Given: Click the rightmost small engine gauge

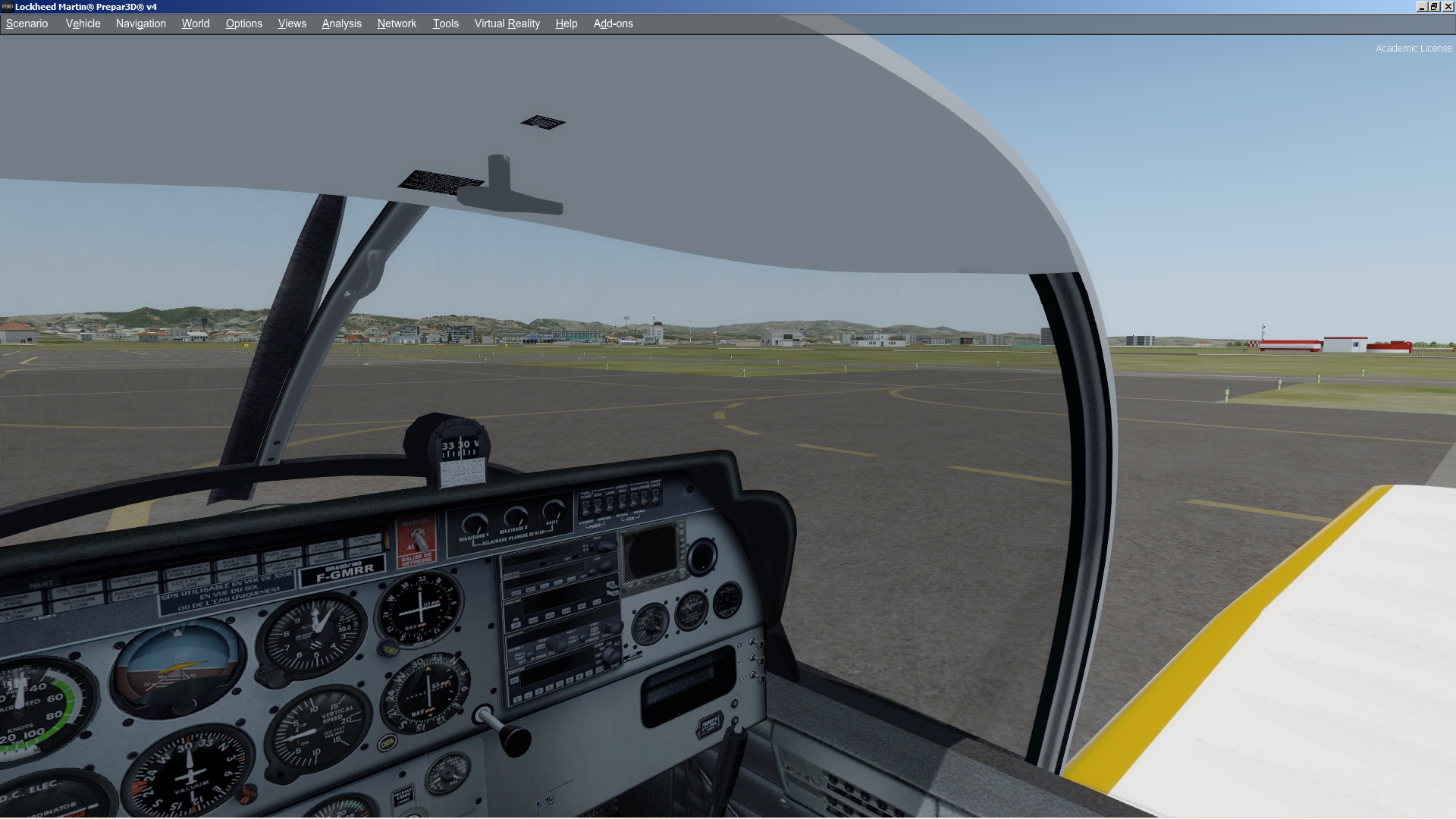Looking at the screenshot, I should 726,600.
